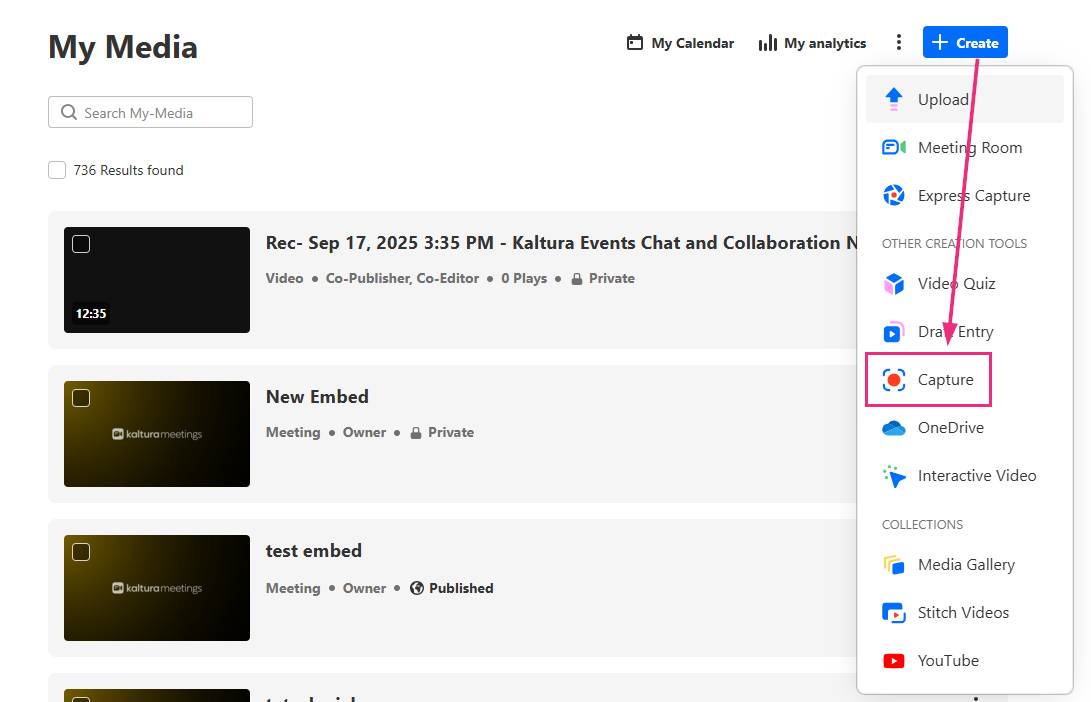Screen dimensions: 1091x702
Task: Open the Rec- Sep 17, 2025 video title
Action: 561,243
